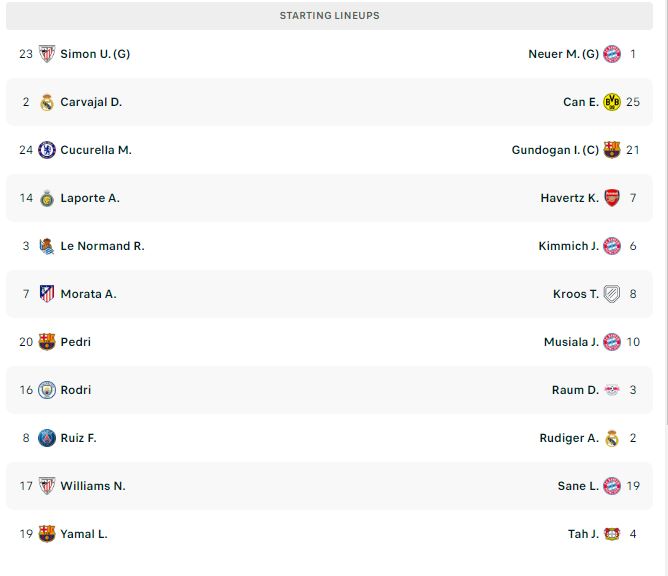668x576 pixels.
Task: Open Laporte A. player page
Action: pos(90,198)
